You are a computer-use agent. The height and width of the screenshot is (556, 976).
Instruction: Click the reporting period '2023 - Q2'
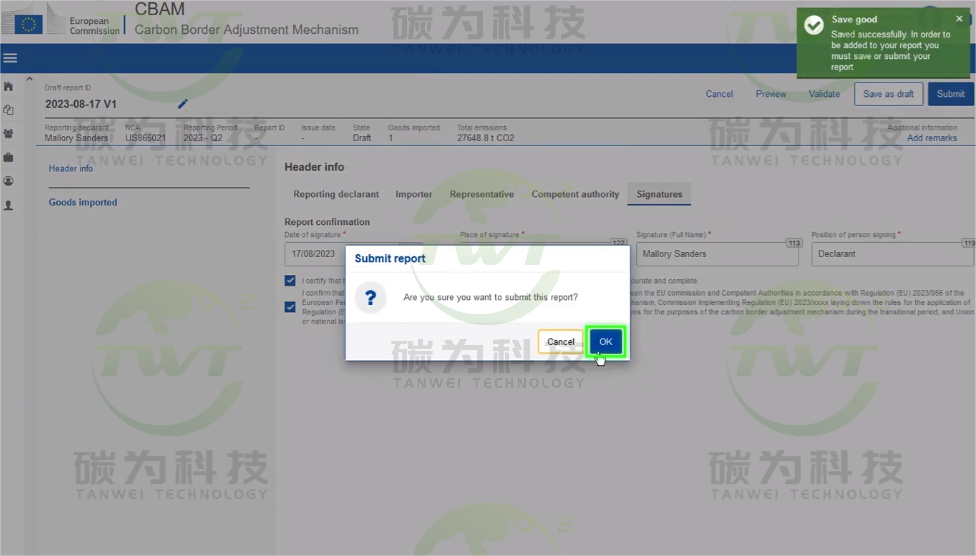click(203, 138)
